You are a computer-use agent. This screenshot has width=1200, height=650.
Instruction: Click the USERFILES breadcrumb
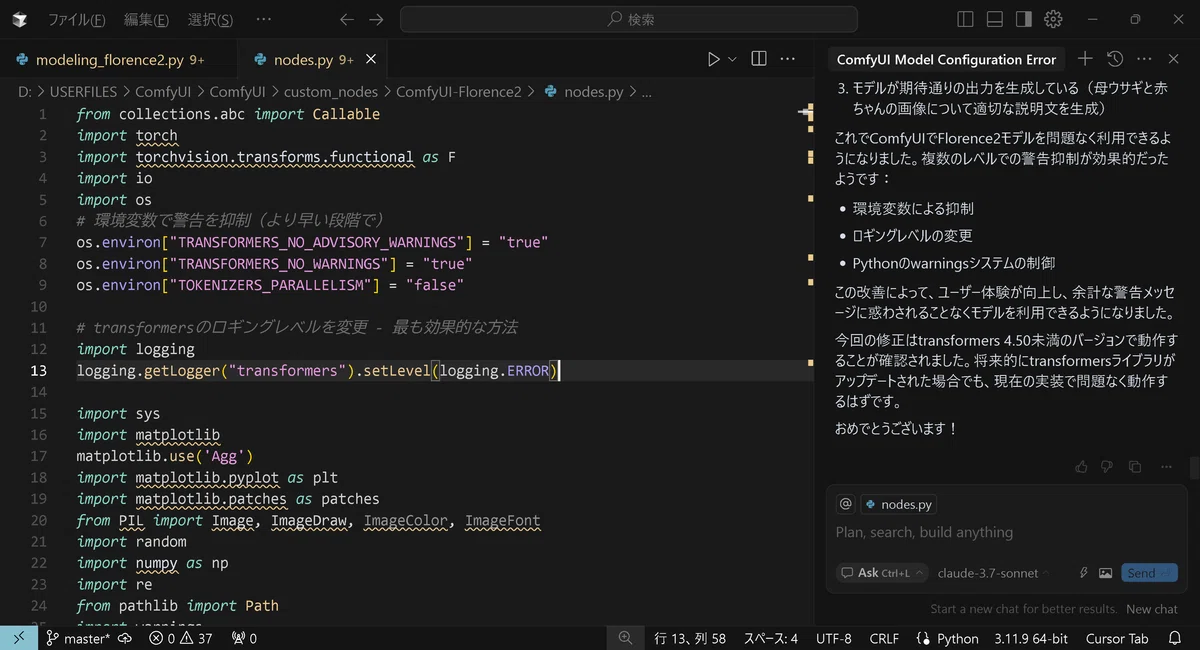83,92
